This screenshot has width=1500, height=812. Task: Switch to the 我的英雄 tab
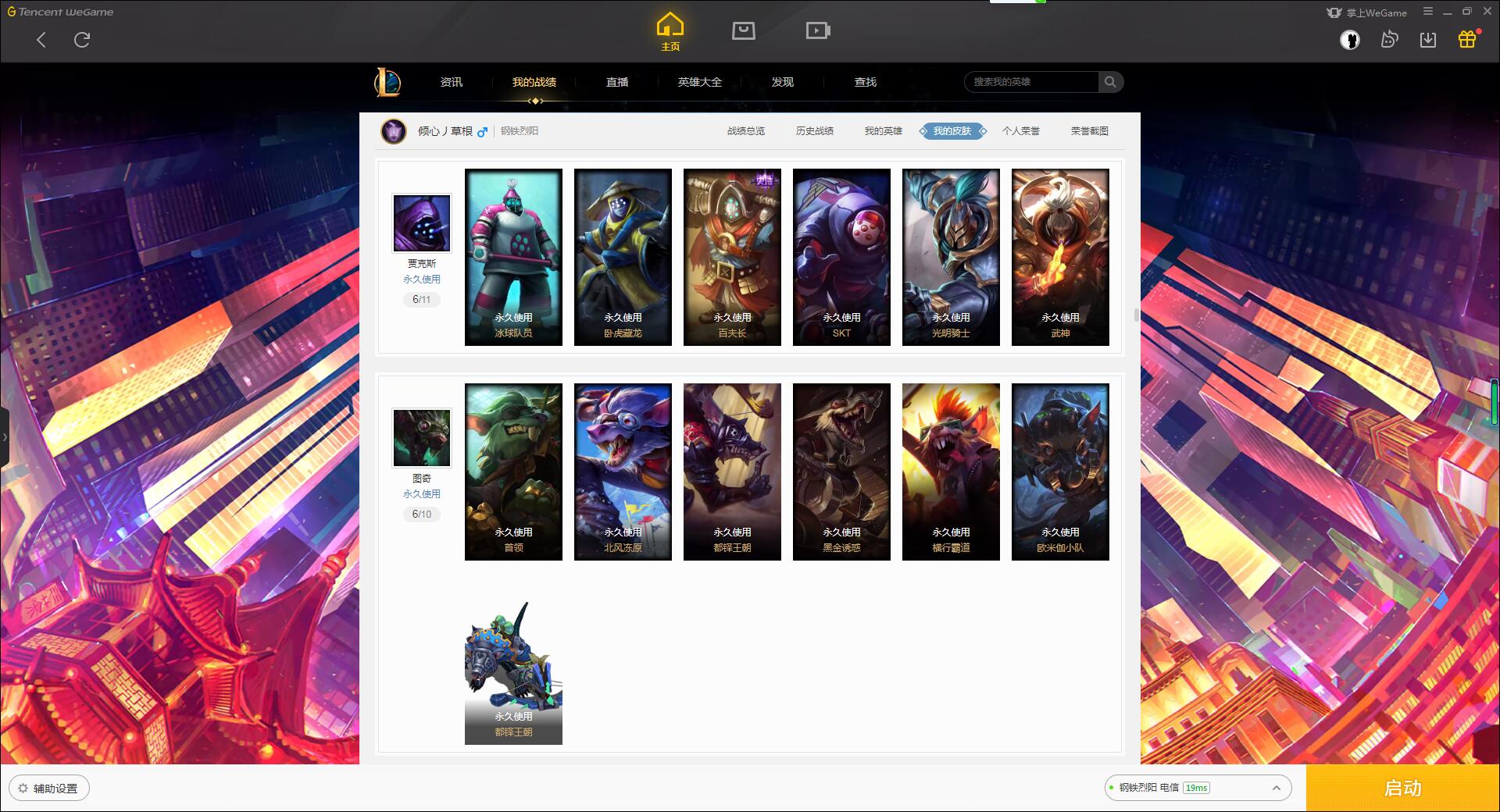click(x=884, y=131)
